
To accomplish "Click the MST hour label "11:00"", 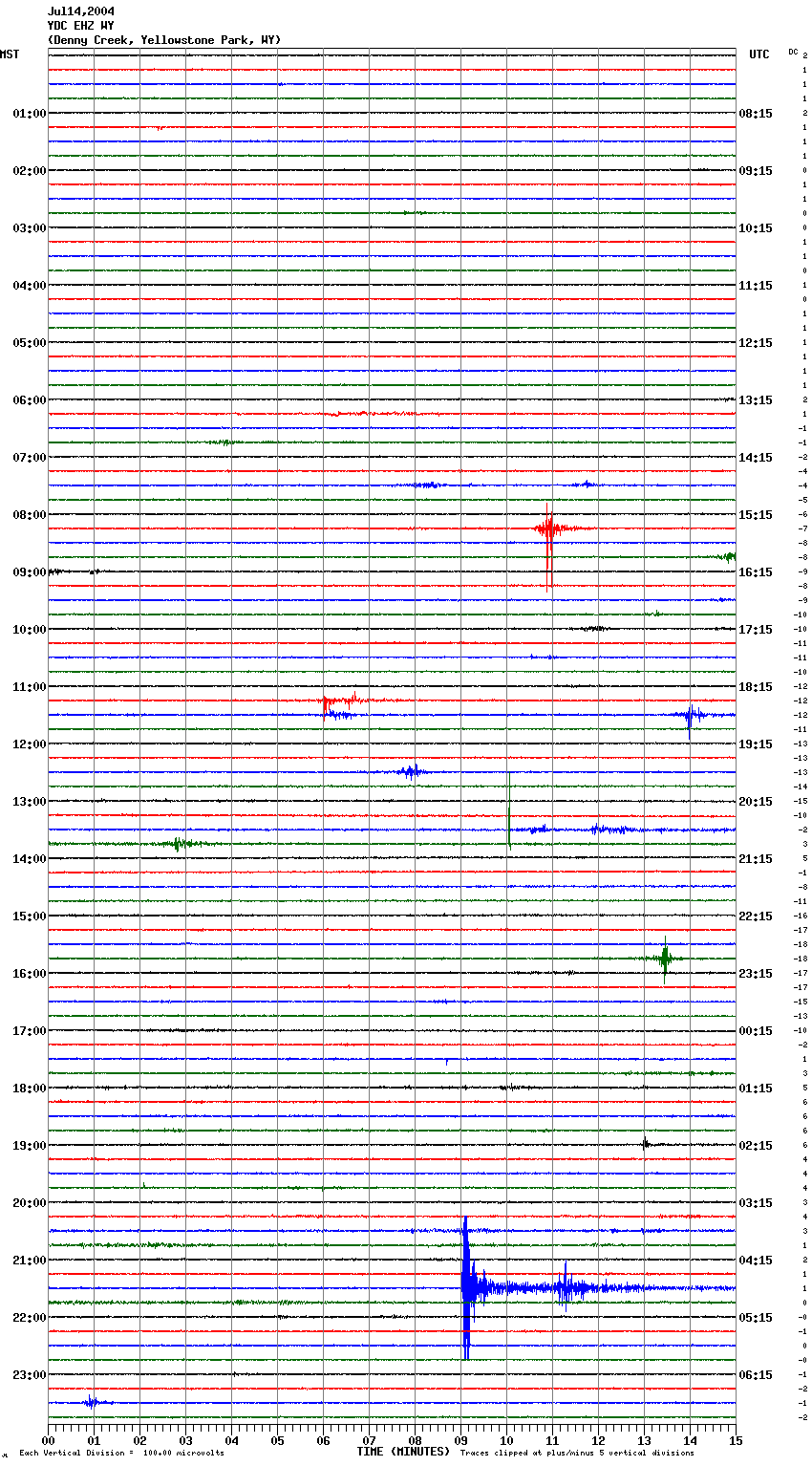I will coord(30,687).
